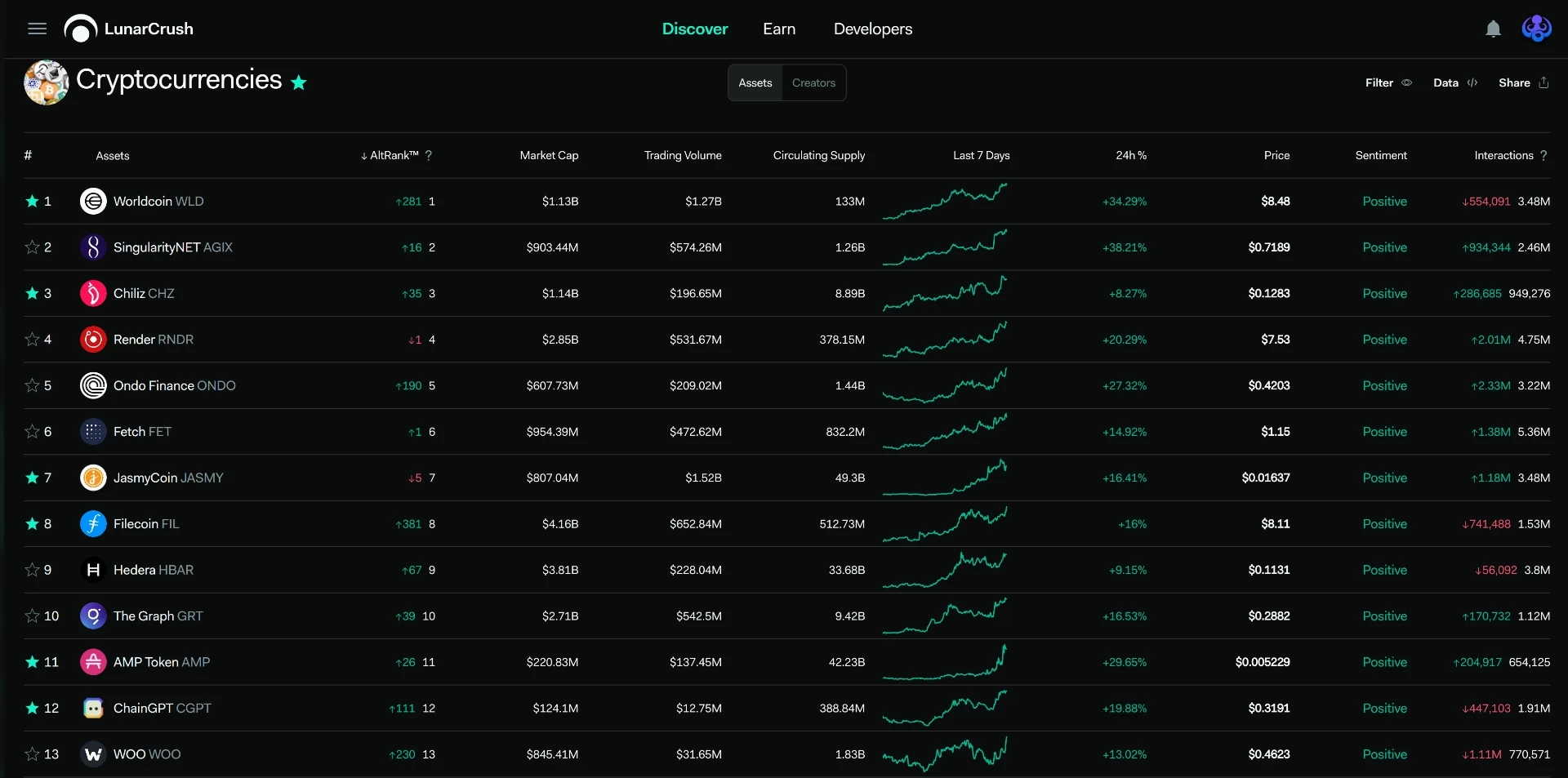Open the user profile avatar

tap(1536, 29)
